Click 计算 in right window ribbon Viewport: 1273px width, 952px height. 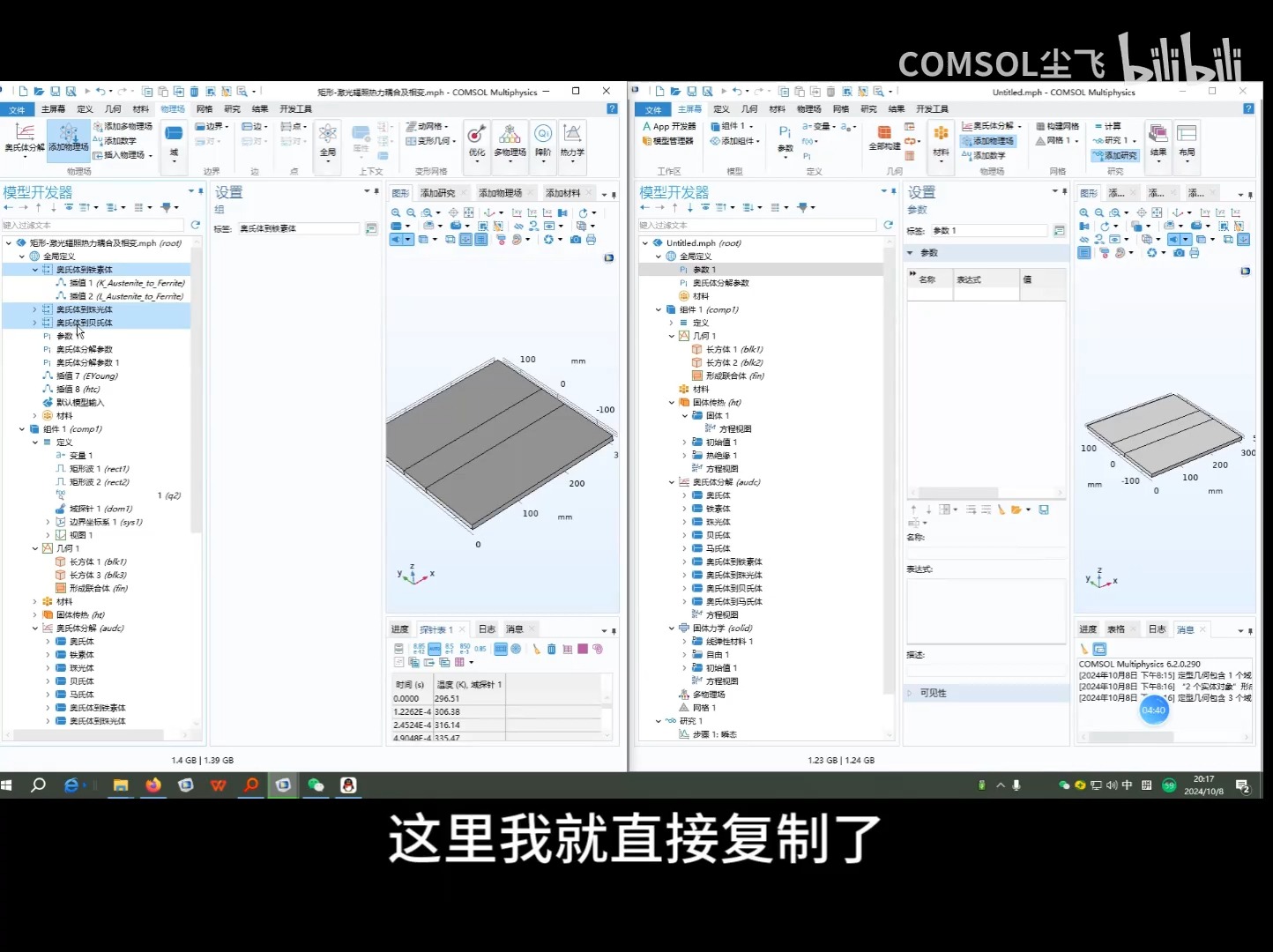tap(1107, 126)
